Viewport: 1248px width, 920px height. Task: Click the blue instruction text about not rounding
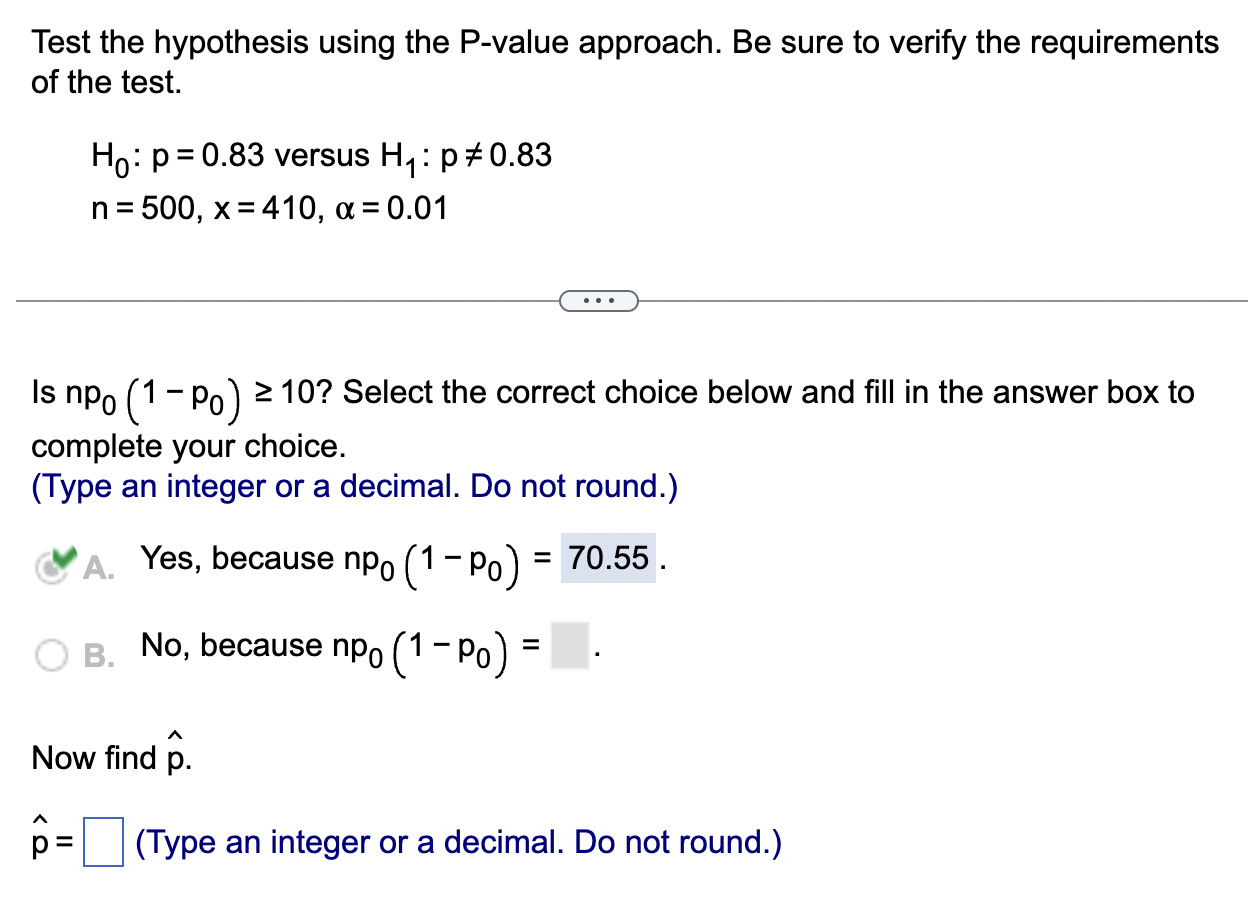pos(355,487)
